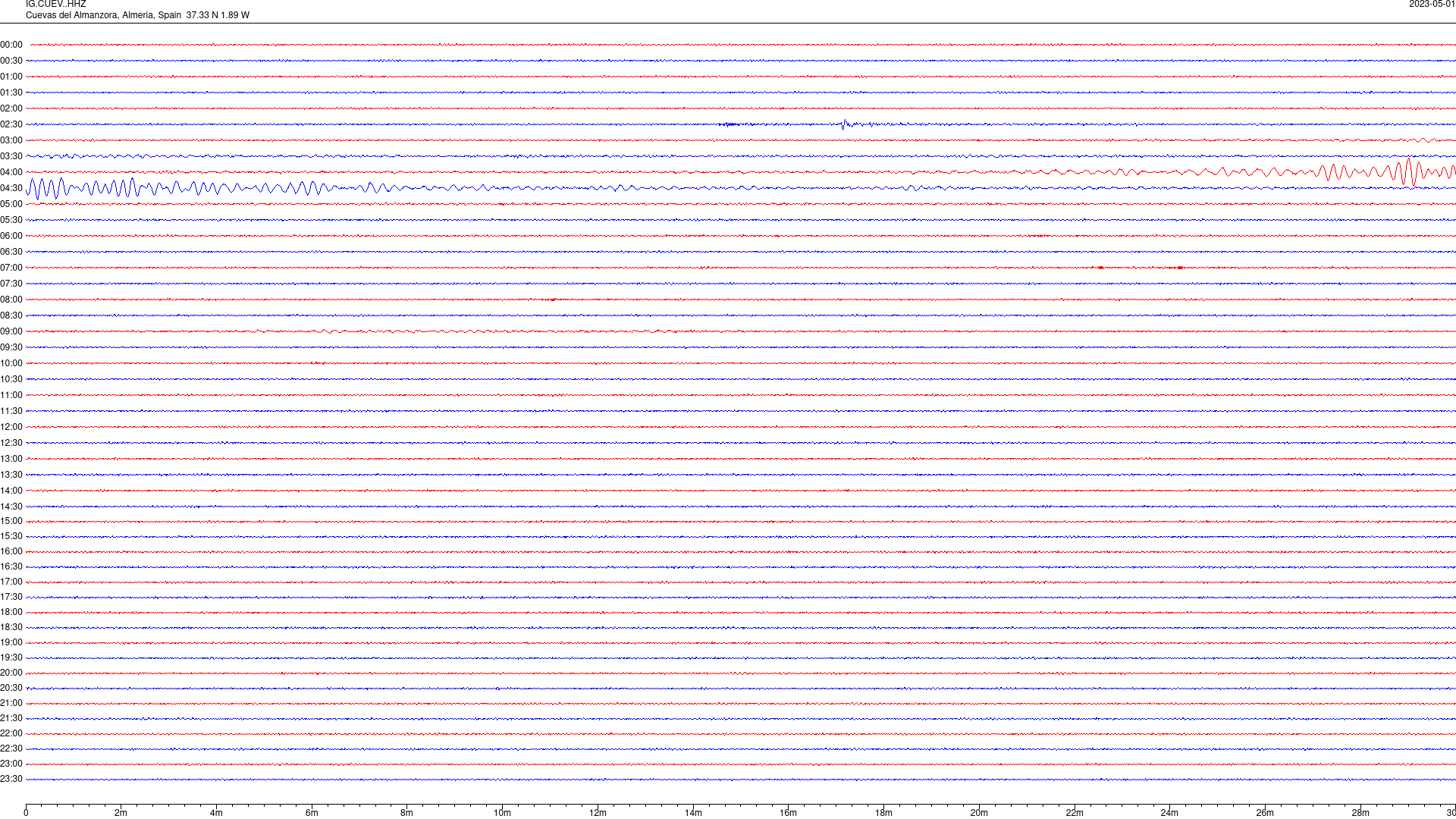The width and height of the screenshot is (1456, 819).
Task: Click the 15:30 time label
Action: click(x=11, y=536)
